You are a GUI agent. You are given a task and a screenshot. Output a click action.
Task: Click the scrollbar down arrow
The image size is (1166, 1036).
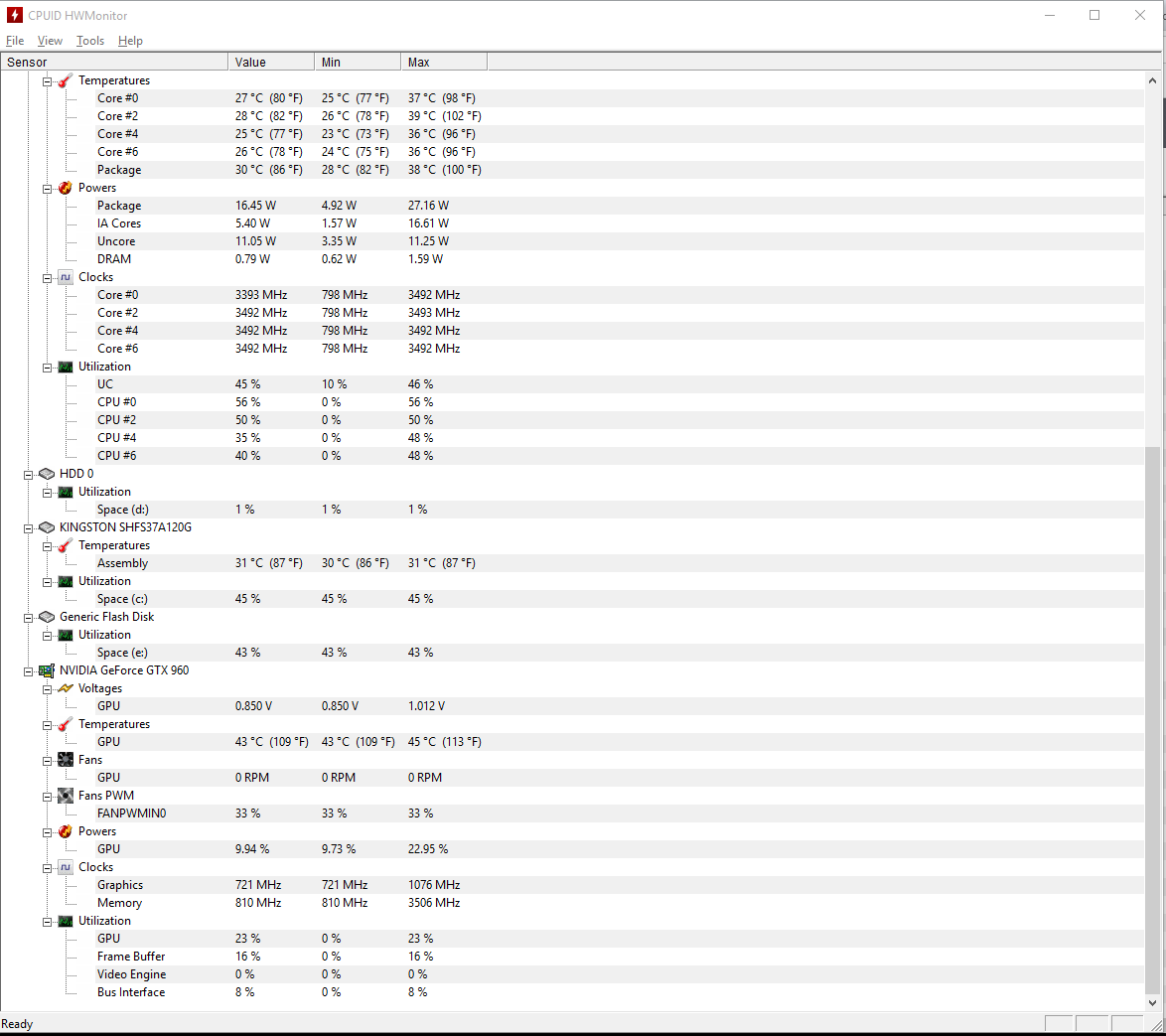point(1153,1002)
